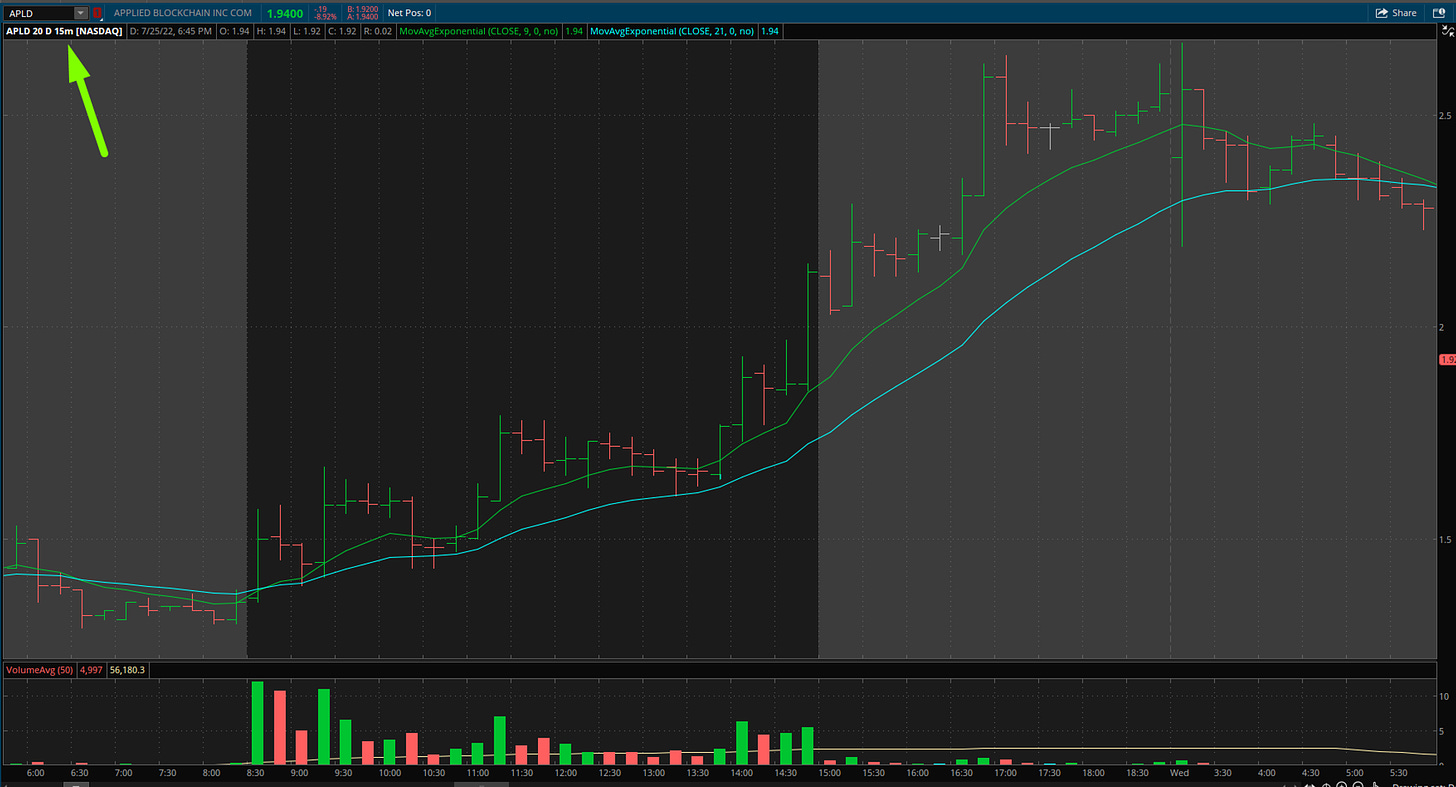Click the 'APLD 20 D 15m [NASDAQ]' chart label
The height and width of the screenshot is (787, 1456).
click(x=64, y=31)
